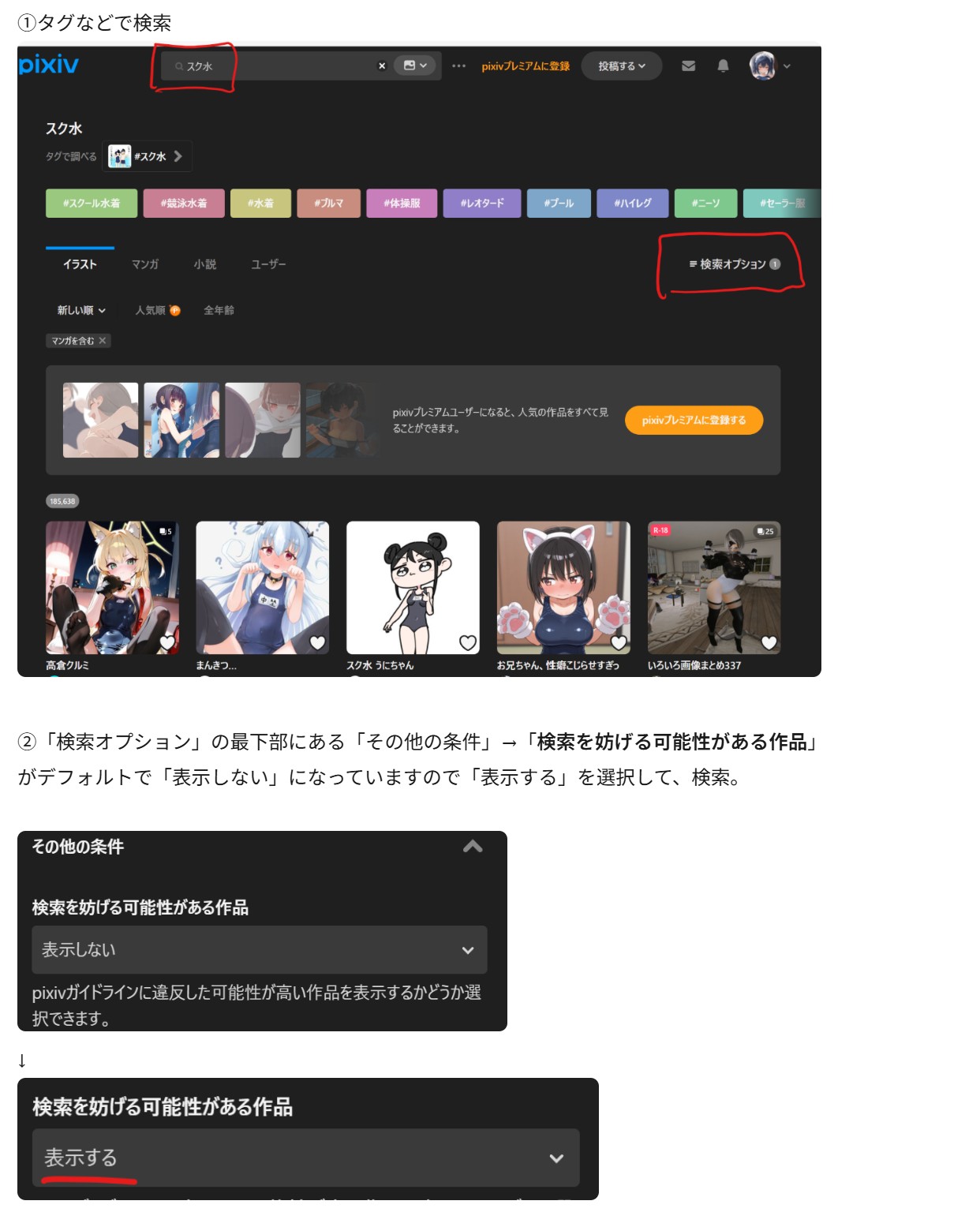Select the #競泳水着 tag chip

tap(184, 204)
